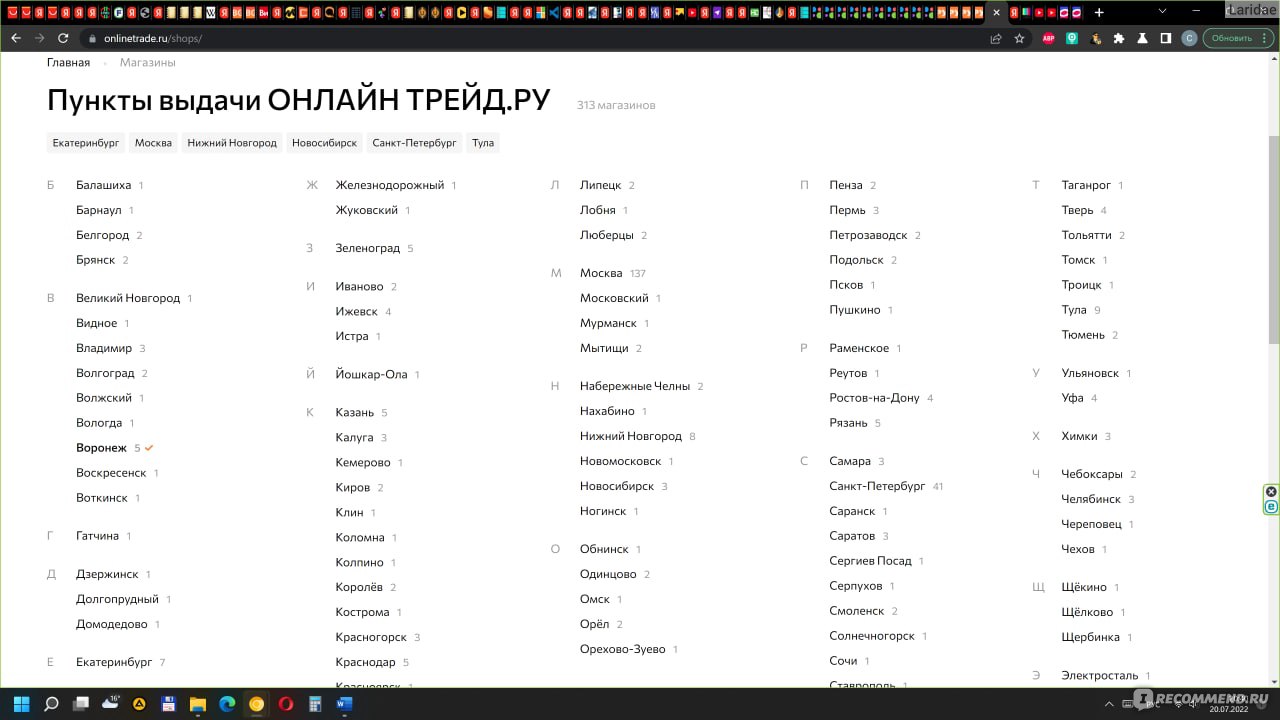Select the Екатеринбург quick city chip
Screen dimensions: 1280x720
click(x=86, y=143)
